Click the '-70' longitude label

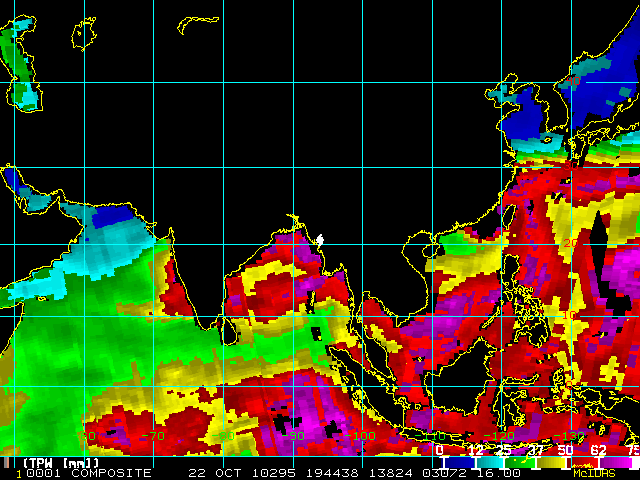pyautogui.click(x=153, y=436)
